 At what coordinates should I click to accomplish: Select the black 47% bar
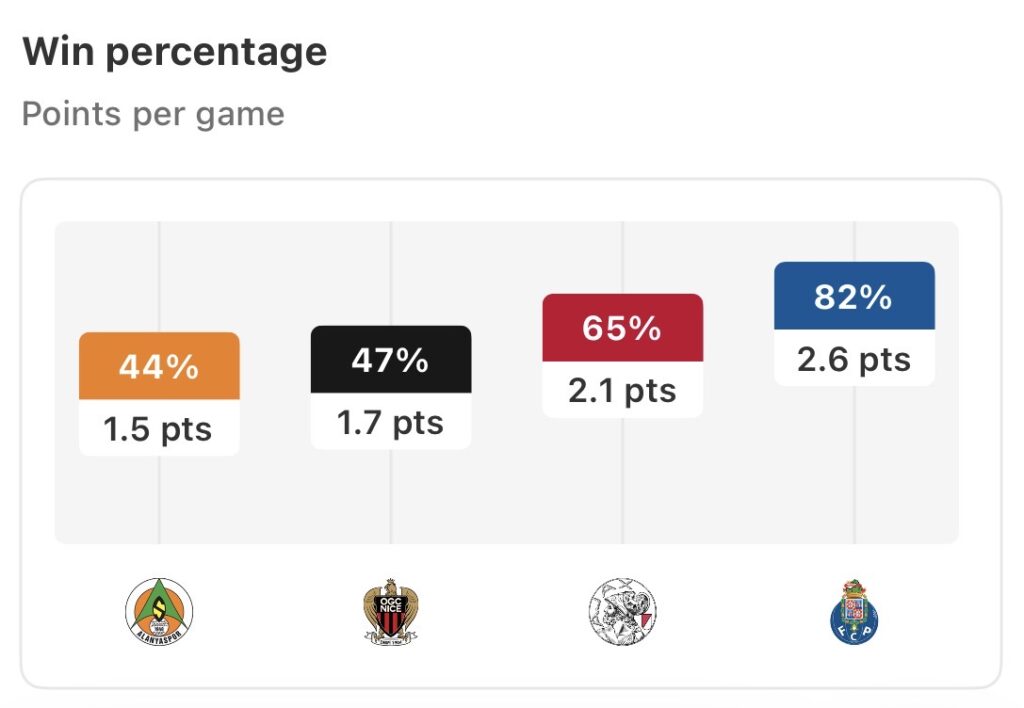pos(391,359)
